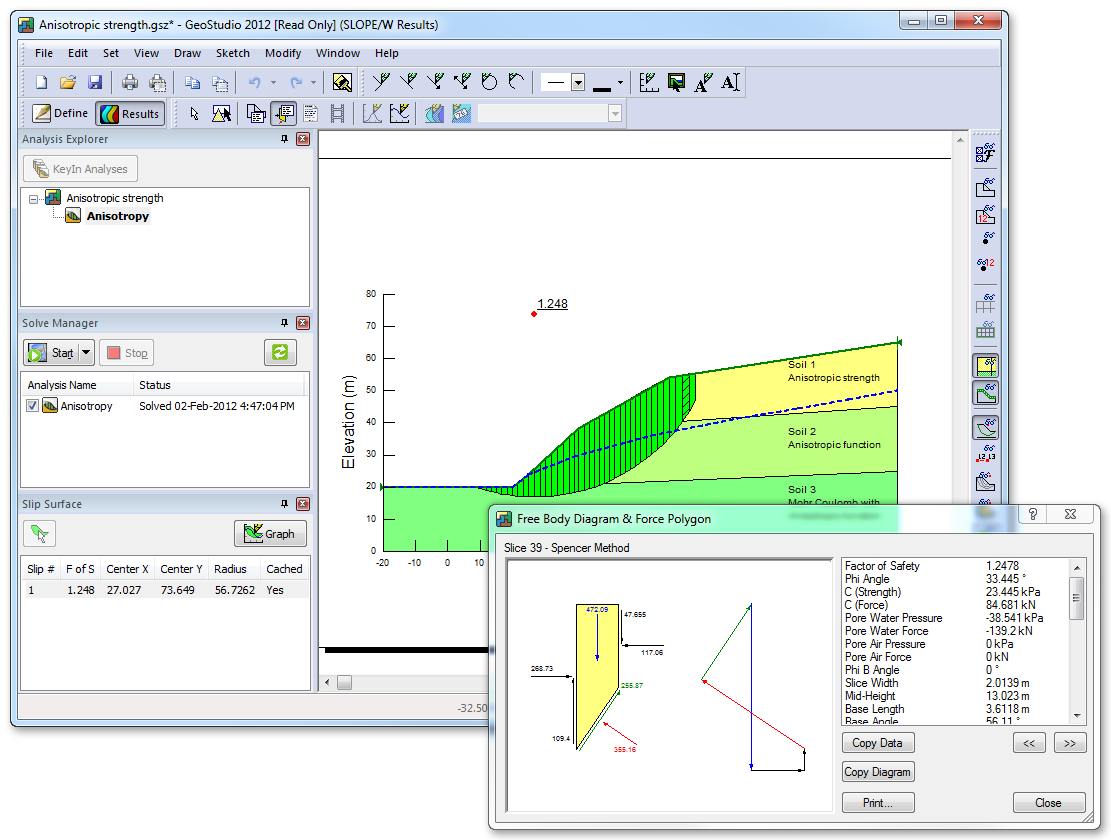
Task: Go to previous slice with << button
Action: 1030,743
